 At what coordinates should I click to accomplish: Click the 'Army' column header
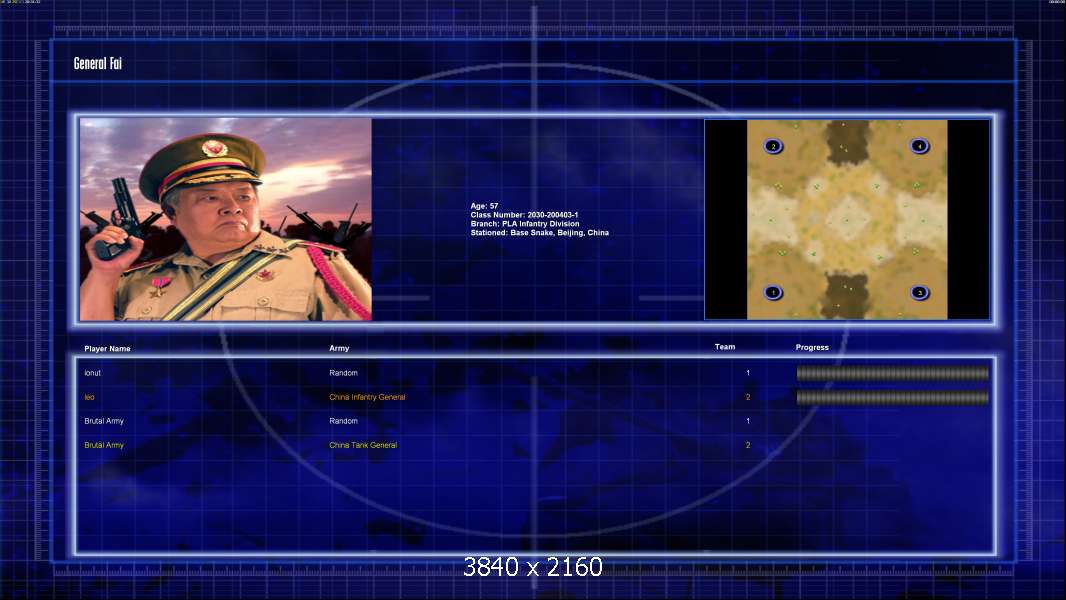pos(339,348)
